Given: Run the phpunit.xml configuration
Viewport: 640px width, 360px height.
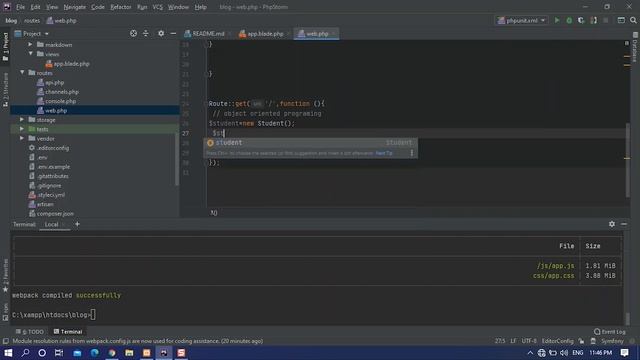Looking at the screenshot, I should coord(556,20).
